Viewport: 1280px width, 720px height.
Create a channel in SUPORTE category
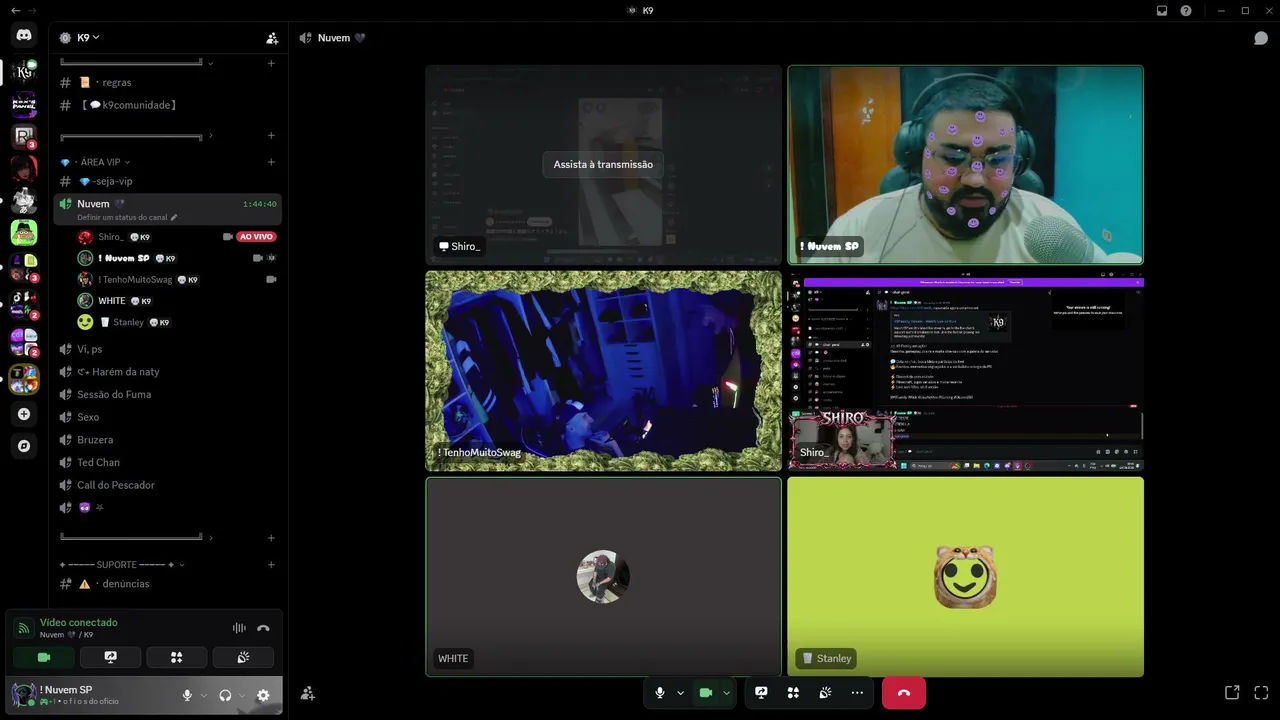(271, 564)
